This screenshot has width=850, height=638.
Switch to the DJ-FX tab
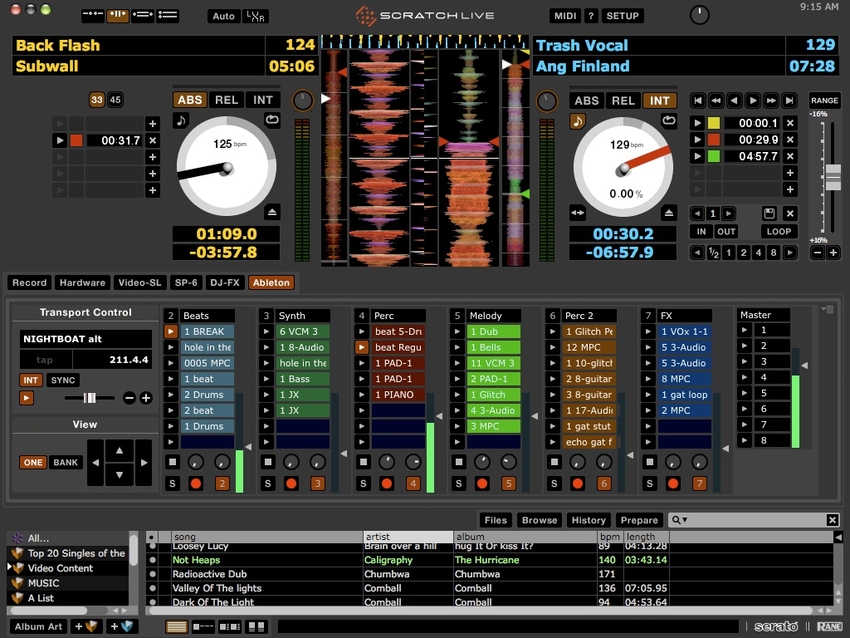click(227, 282)
